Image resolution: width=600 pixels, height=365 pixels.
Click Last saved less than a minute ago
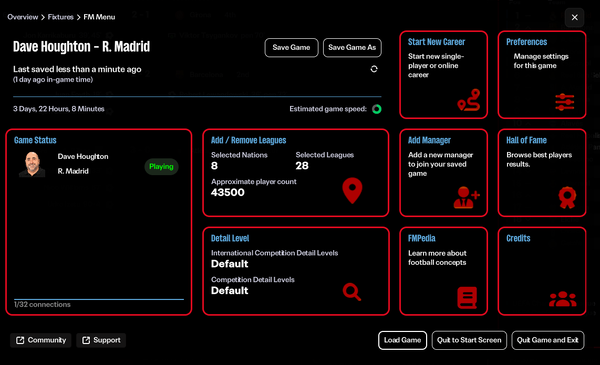tap(77, 69)
